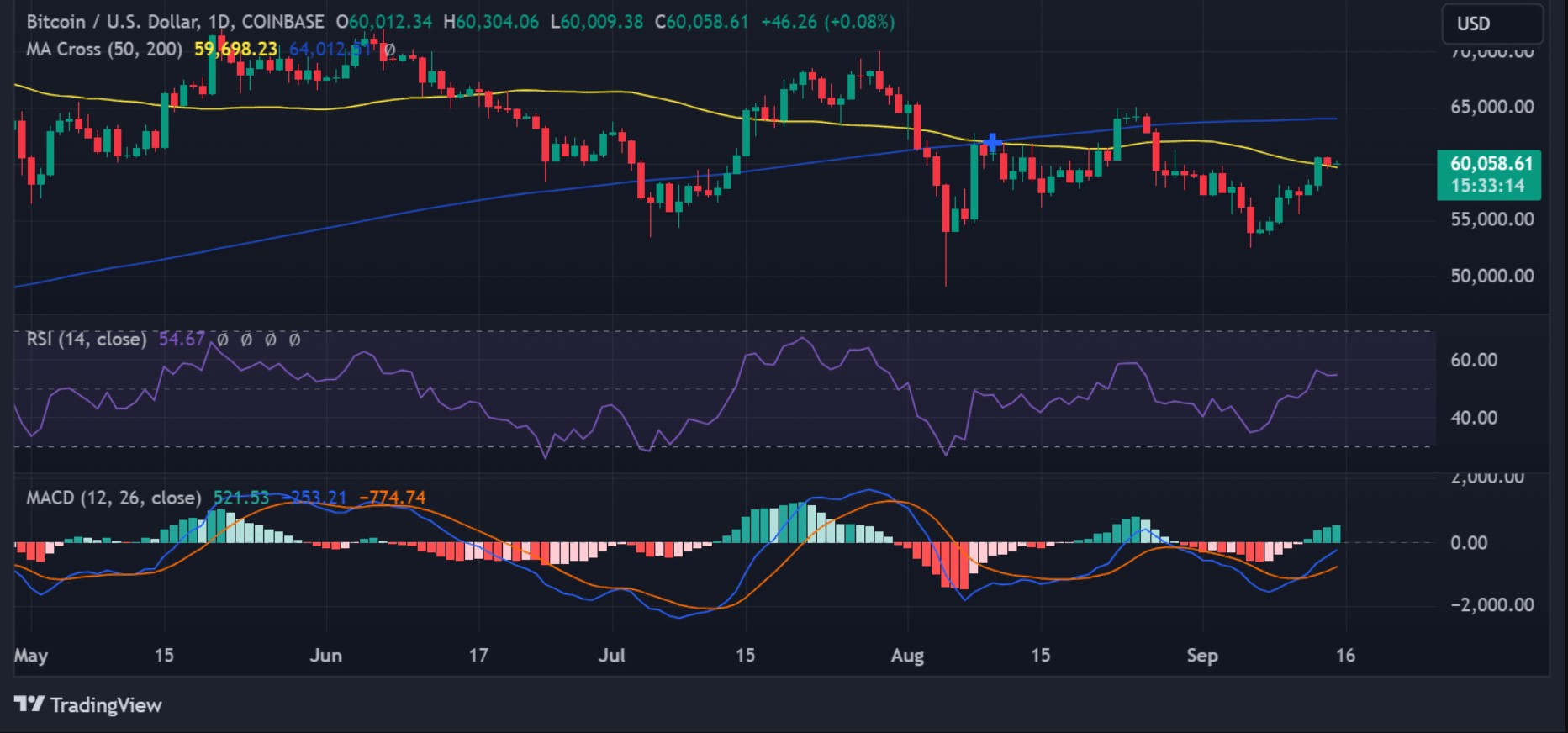Click the 65,000.00 price axis label

(1492, 107)
